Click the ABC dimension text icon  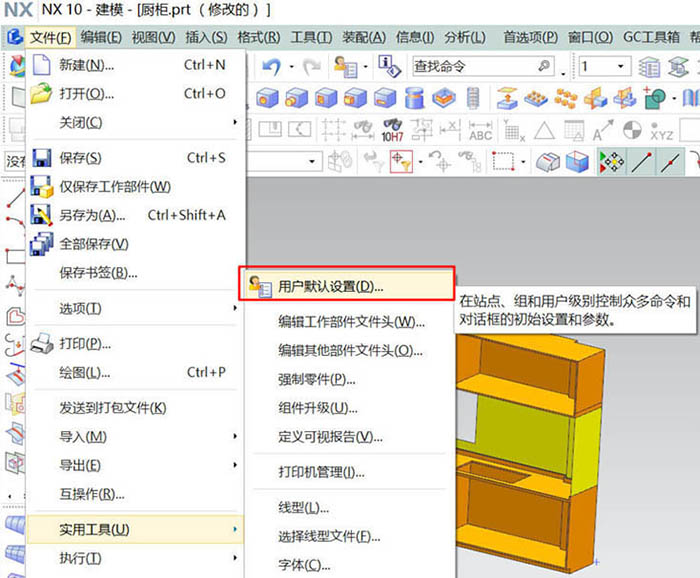click(480, 131)
